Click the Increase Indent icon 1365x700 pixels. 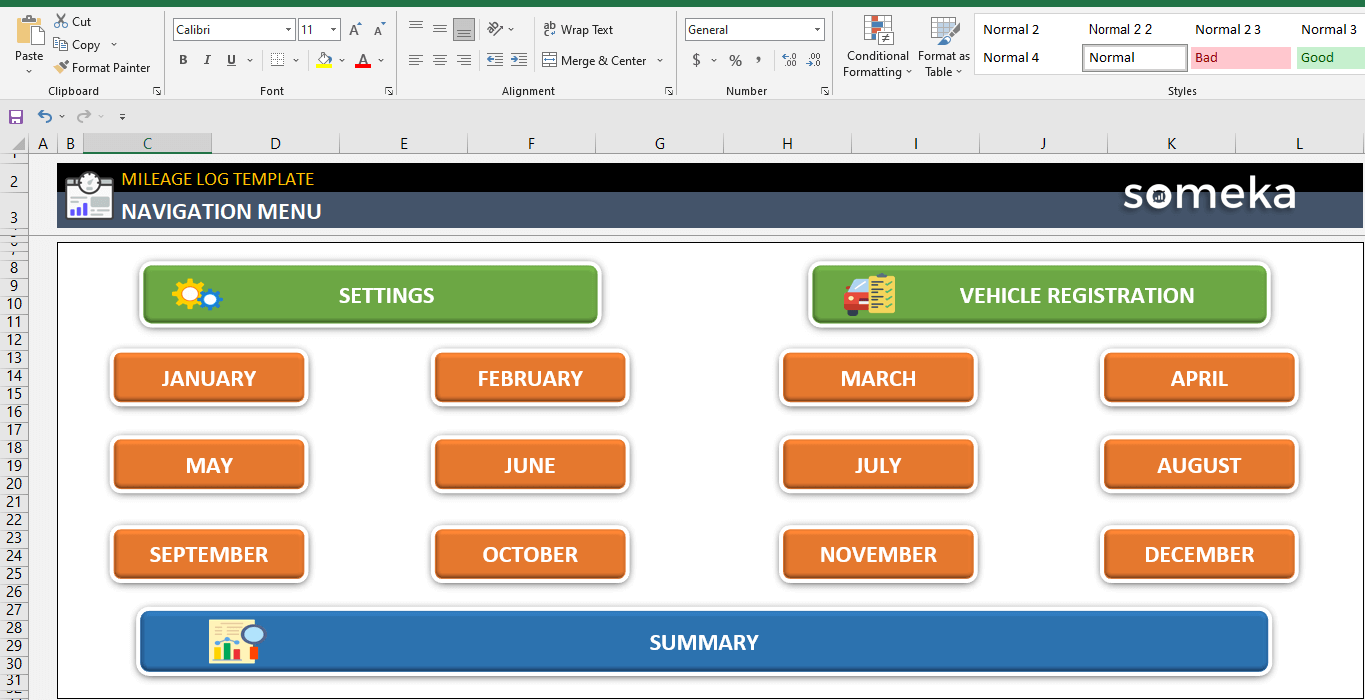tap(518, 60)
